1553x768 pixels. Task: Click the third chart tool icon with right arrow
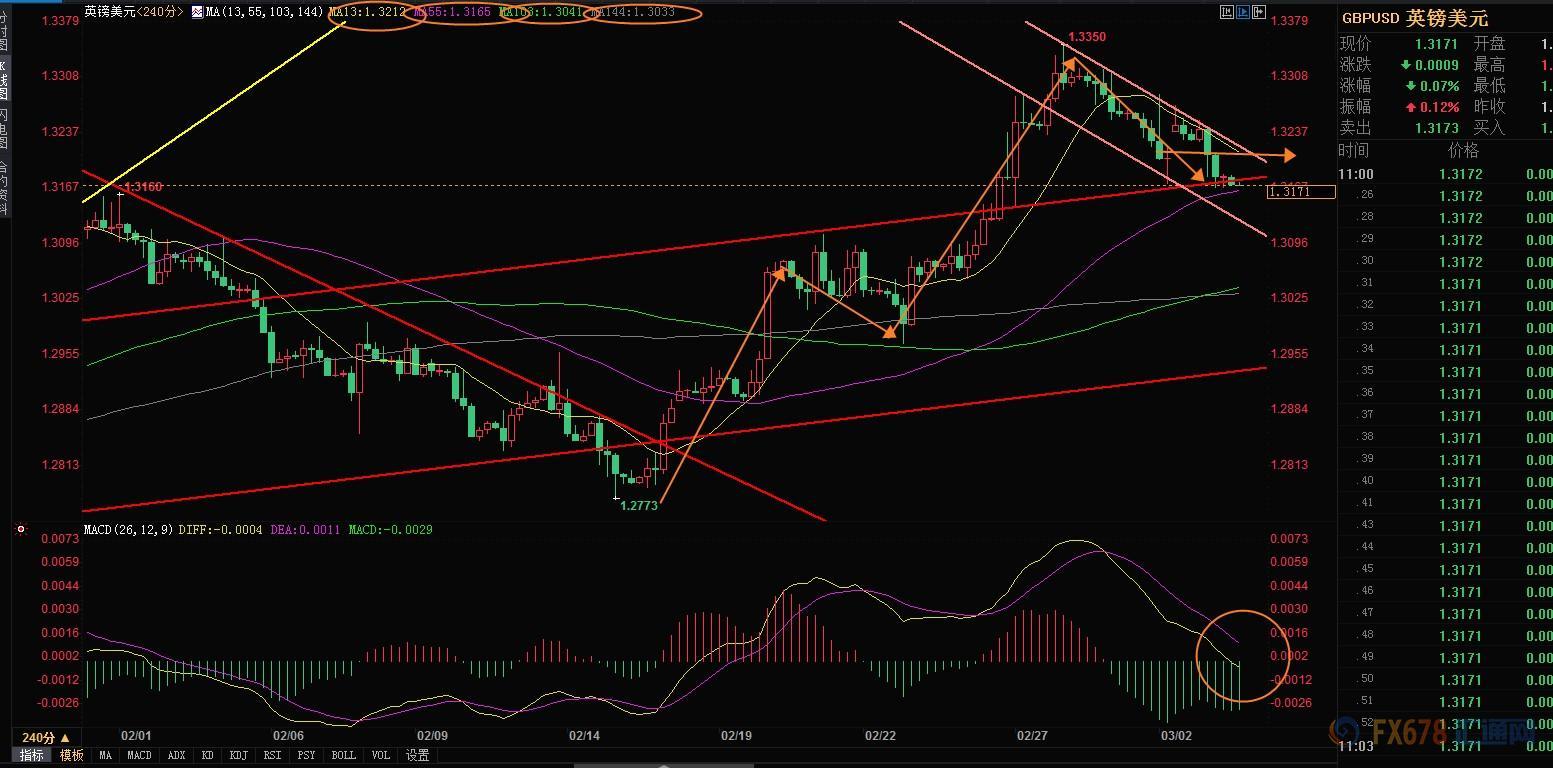1259,12
